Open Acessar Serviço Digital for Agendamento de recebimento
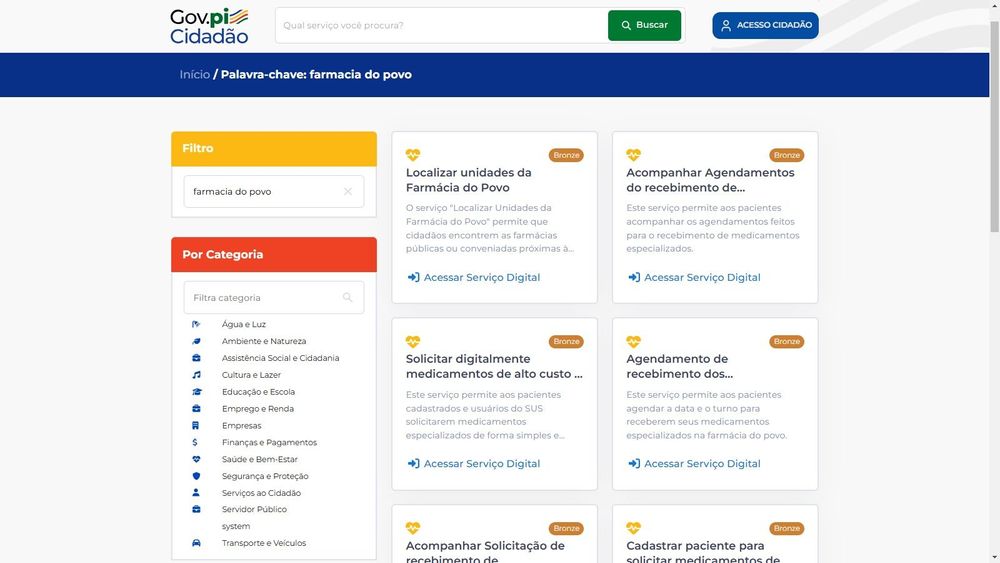Viewport: 1000px width, 563px height. tap(694, 464)
